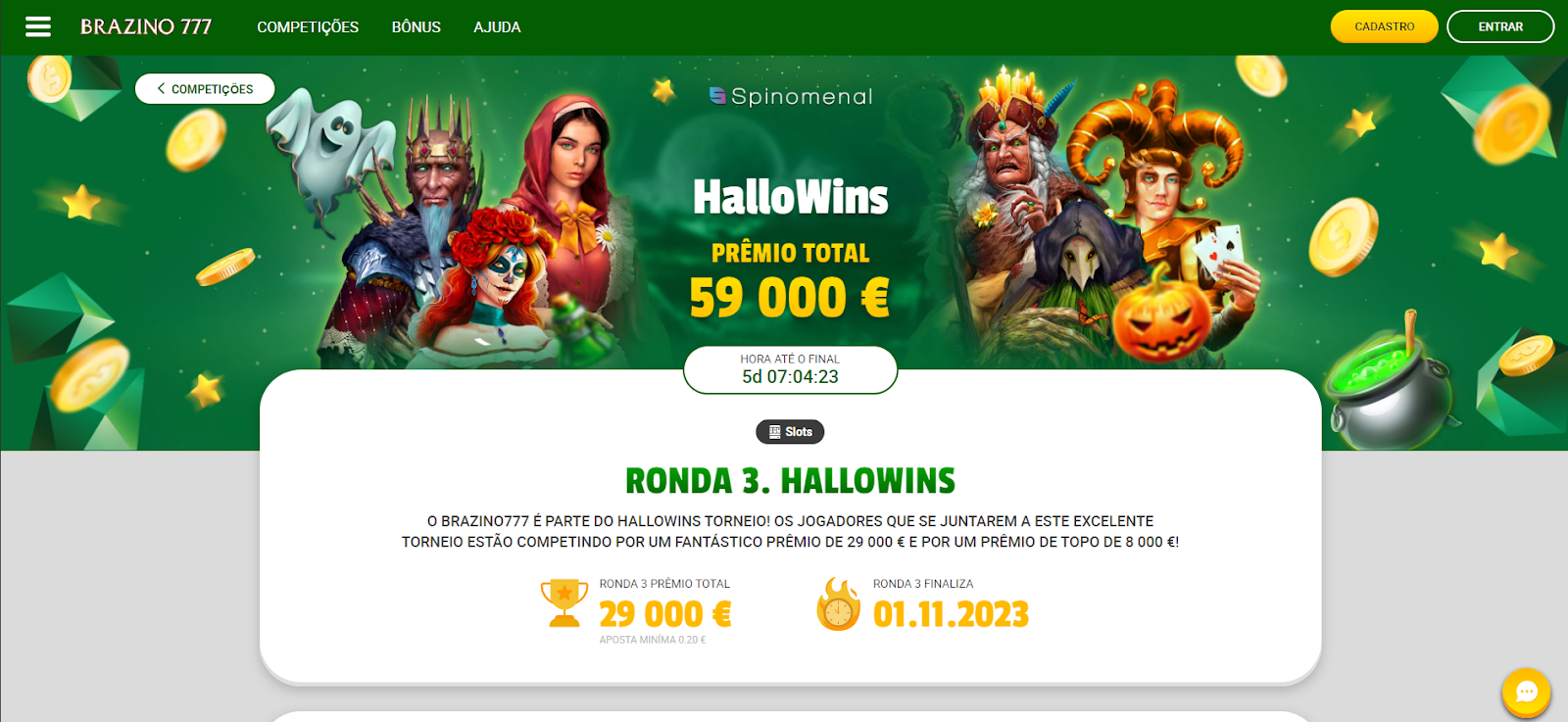Screen dimensions: 1568x722
Task: Click the 29 000 € round prize amount
Action: tap(665, 614)
